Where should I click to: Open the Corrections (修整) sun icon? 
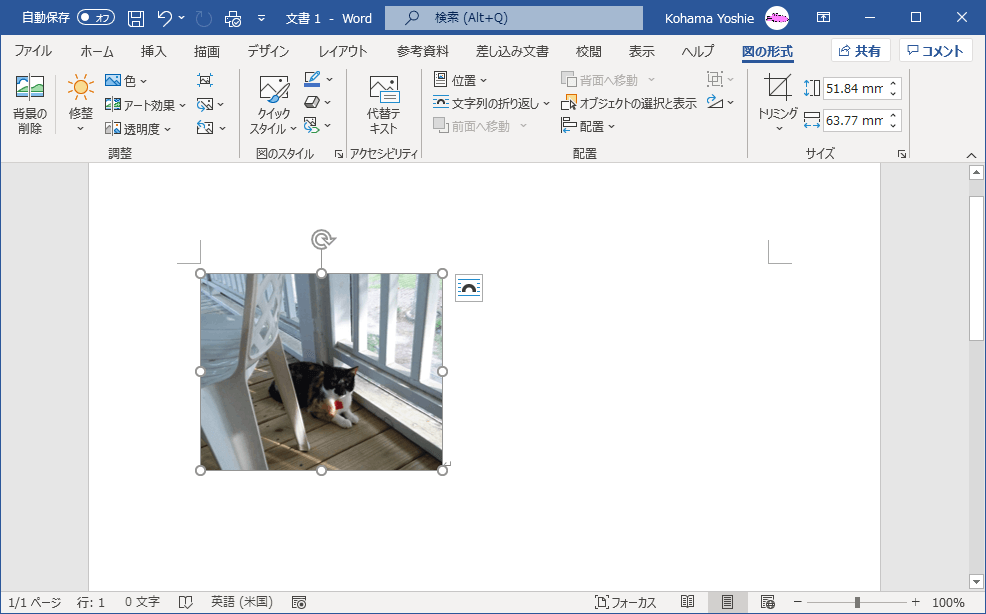pyautogui.click(x=80, y=87)
